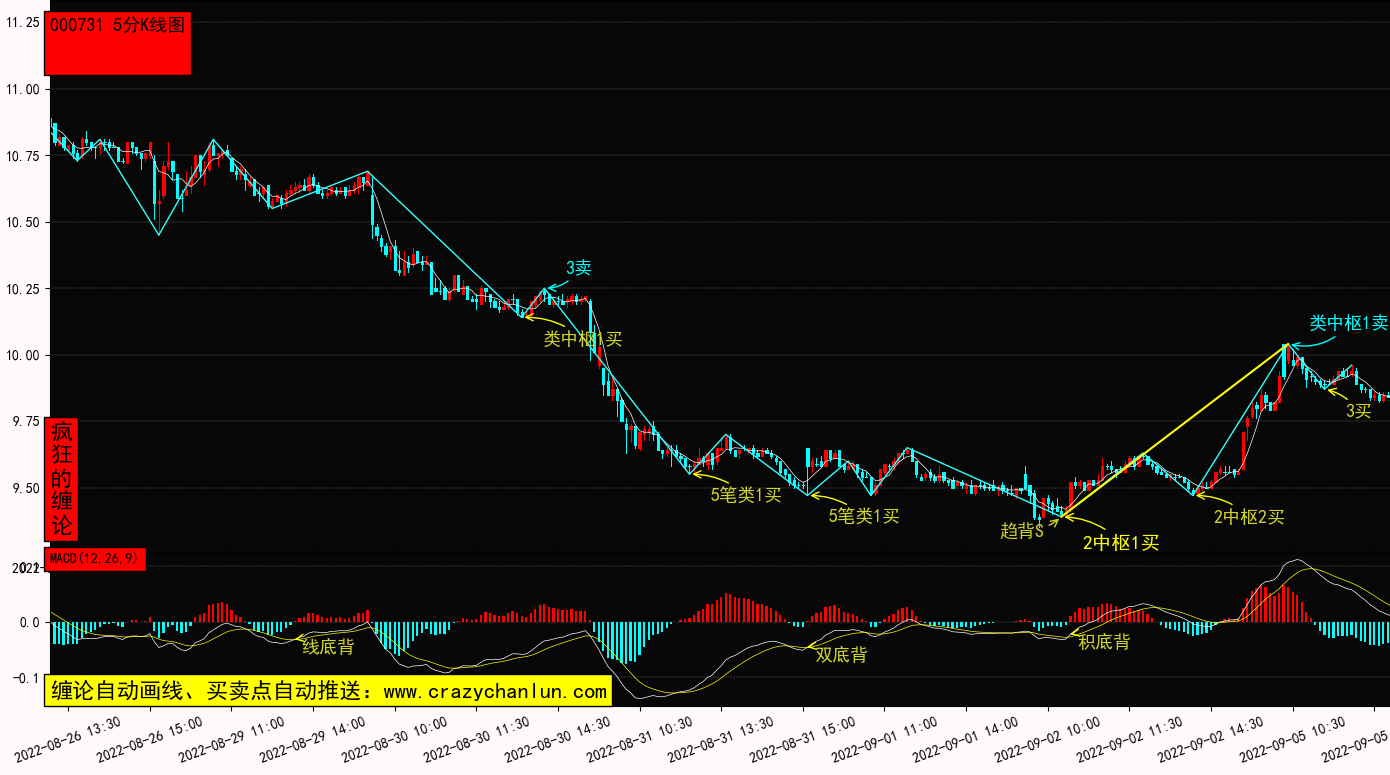Select the 双底背 divergence label on MACD

coord(841,655)
